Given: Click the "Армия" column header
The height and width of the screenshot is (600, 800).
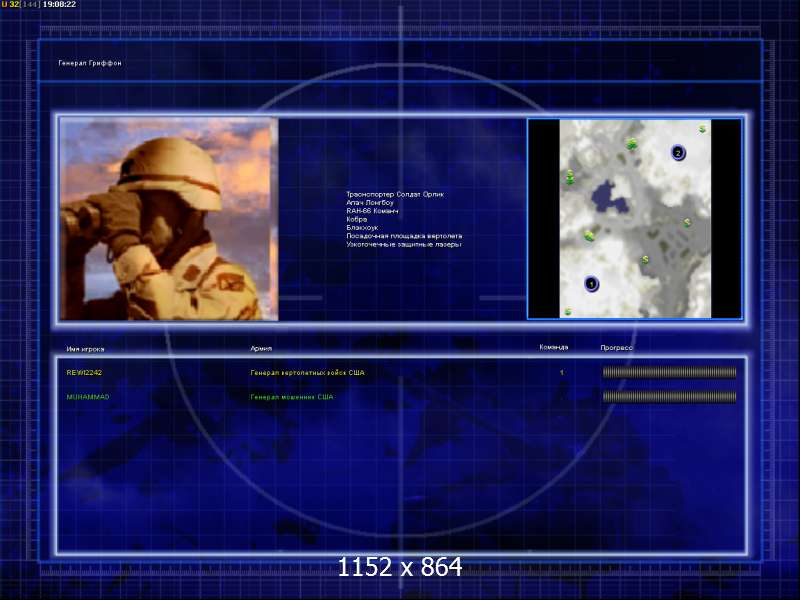Looking at the screenshot, I should point(261,348).
